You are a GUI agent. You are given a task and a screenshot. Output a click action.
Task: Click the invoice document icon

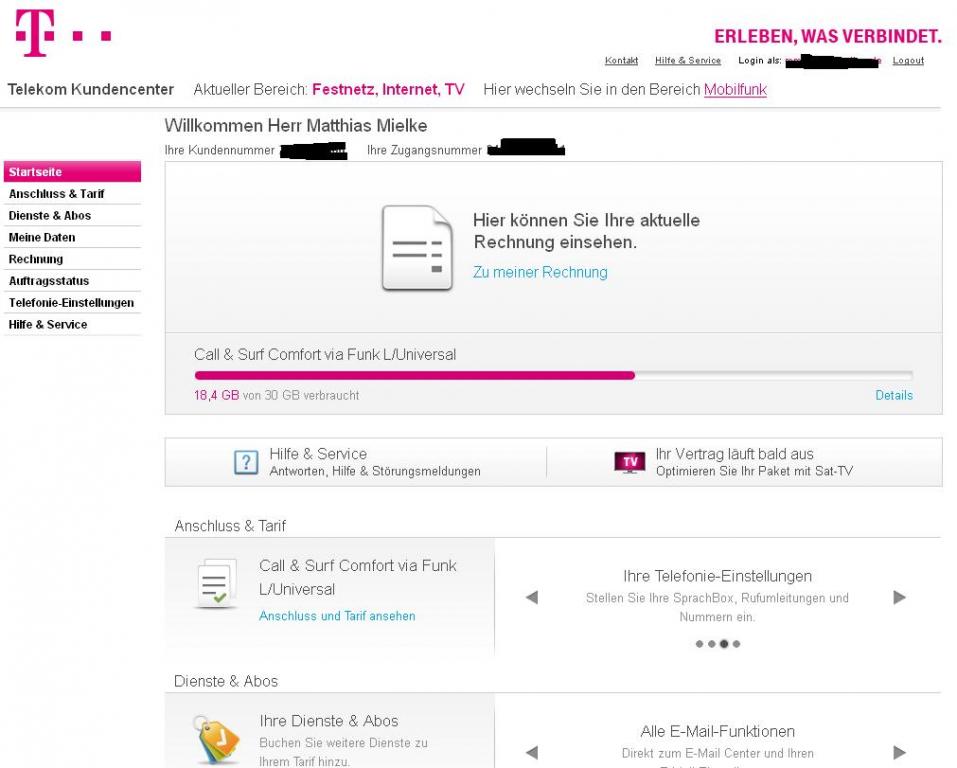click(x=417, y=248)
